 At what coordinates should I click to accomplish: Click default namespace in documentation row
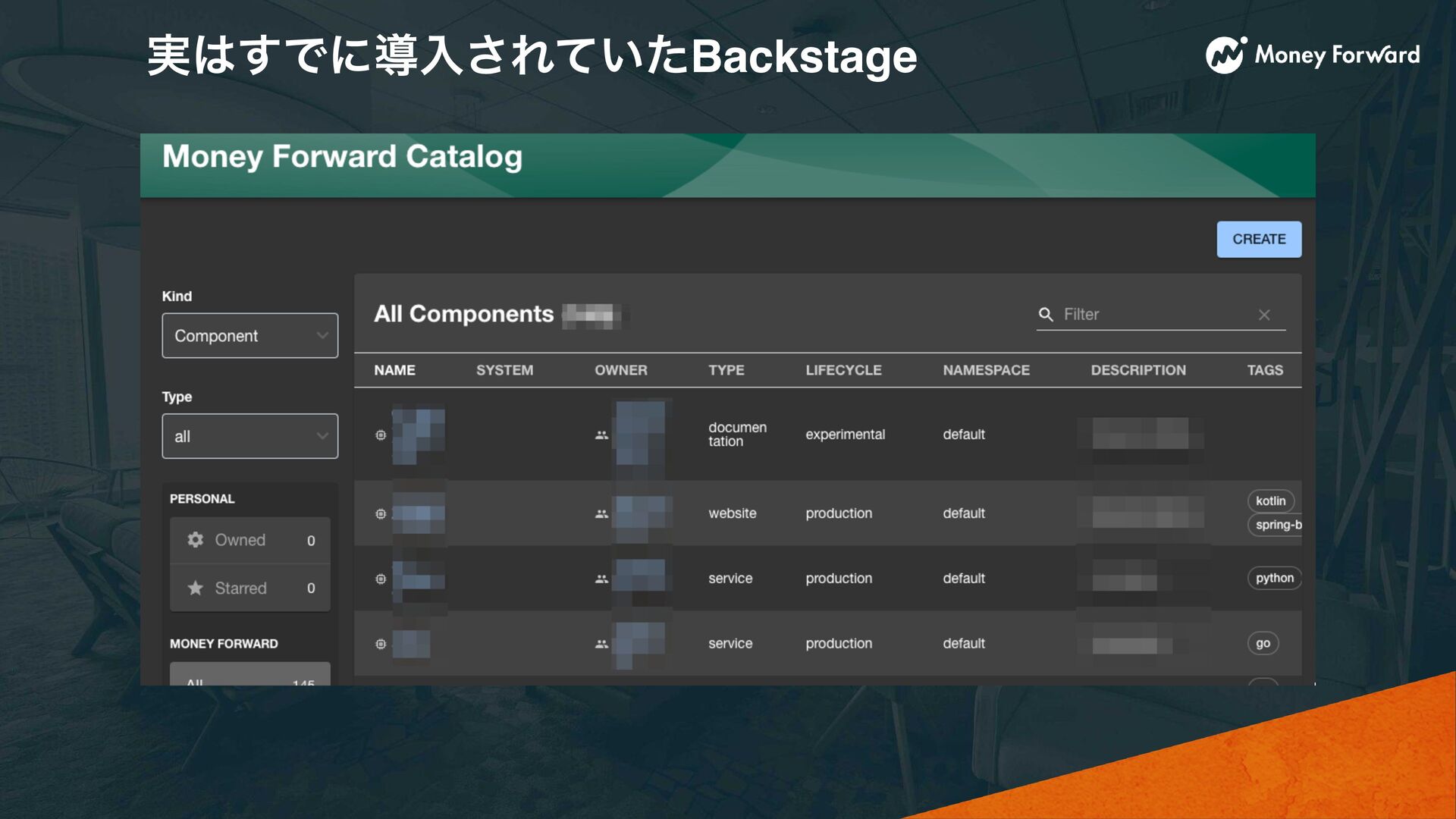tap(964, 435)
